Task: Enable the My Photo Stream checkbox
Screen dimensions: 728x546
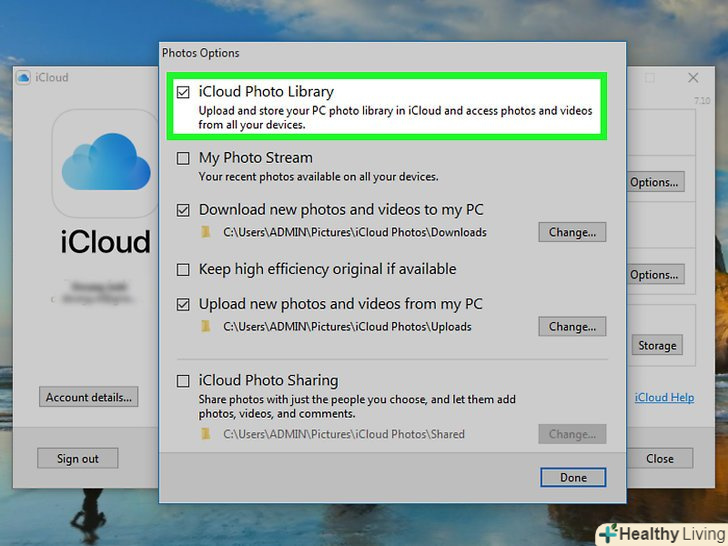Action: pyautogui.click(x=183, y=158)
